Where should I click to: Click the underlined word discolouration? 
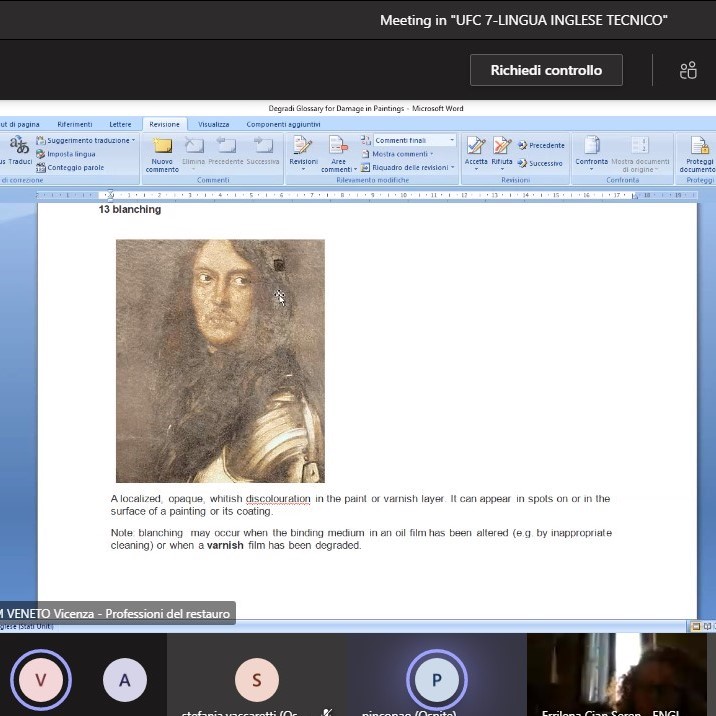pyautogui.click(x=278, y=499)
